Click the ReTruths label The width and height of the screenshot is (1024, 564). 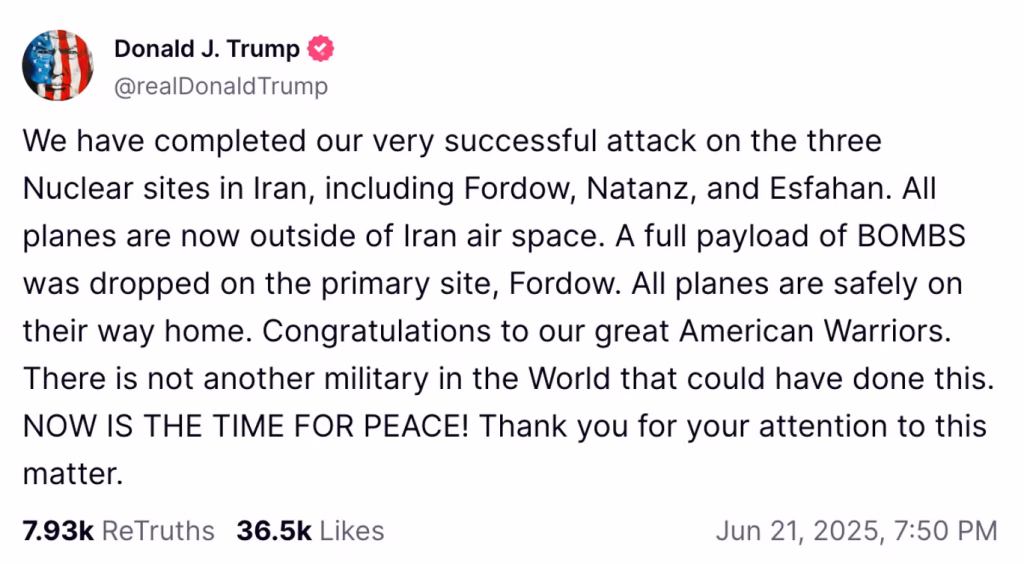pos(159,531)
